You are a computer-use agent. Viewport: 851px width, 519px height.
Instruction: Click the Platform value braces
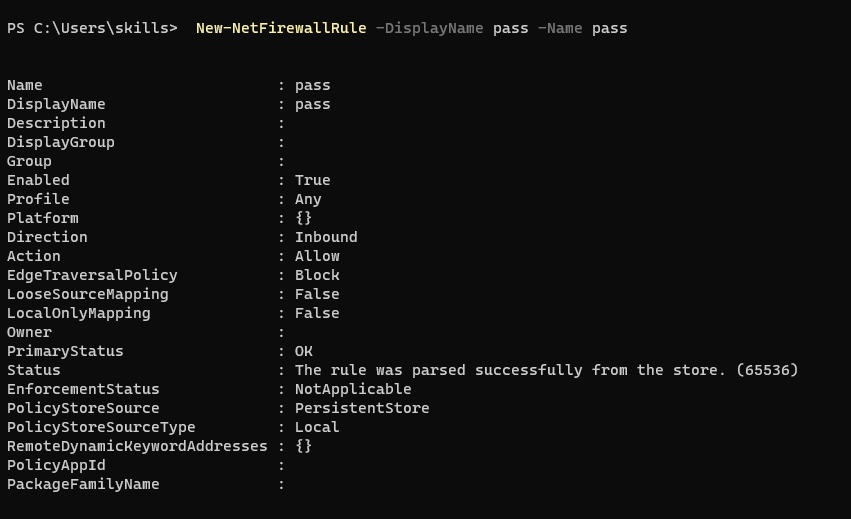coord(303,218)
